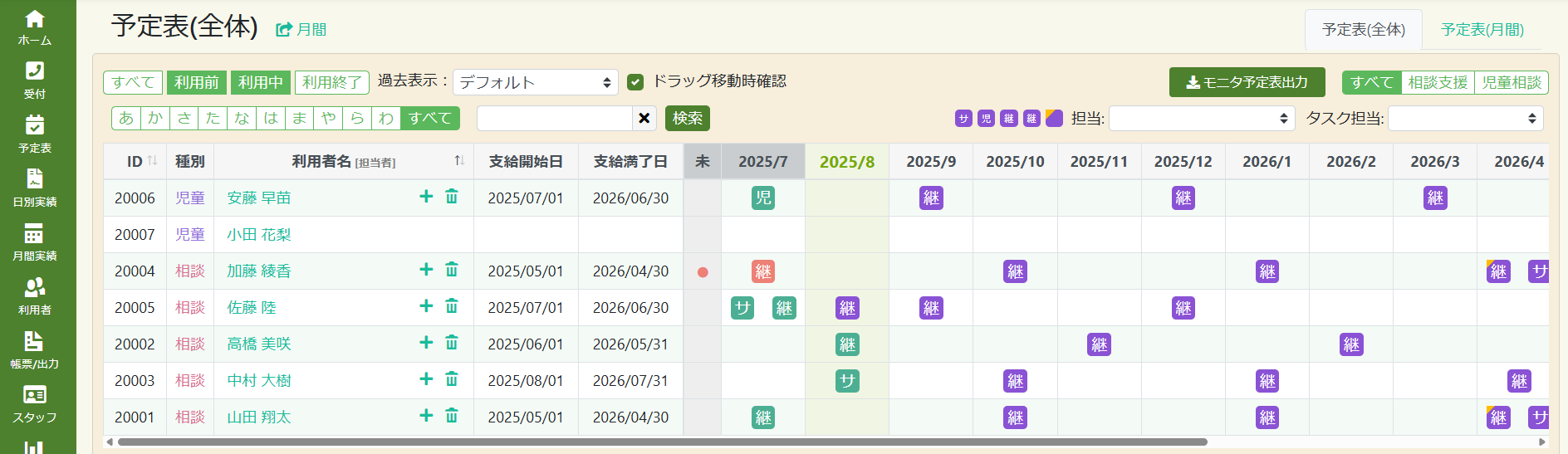The image size is (1568, 454).
Task: Open the 過去表示 デフォルト dropdown
Action: [535, 82]
